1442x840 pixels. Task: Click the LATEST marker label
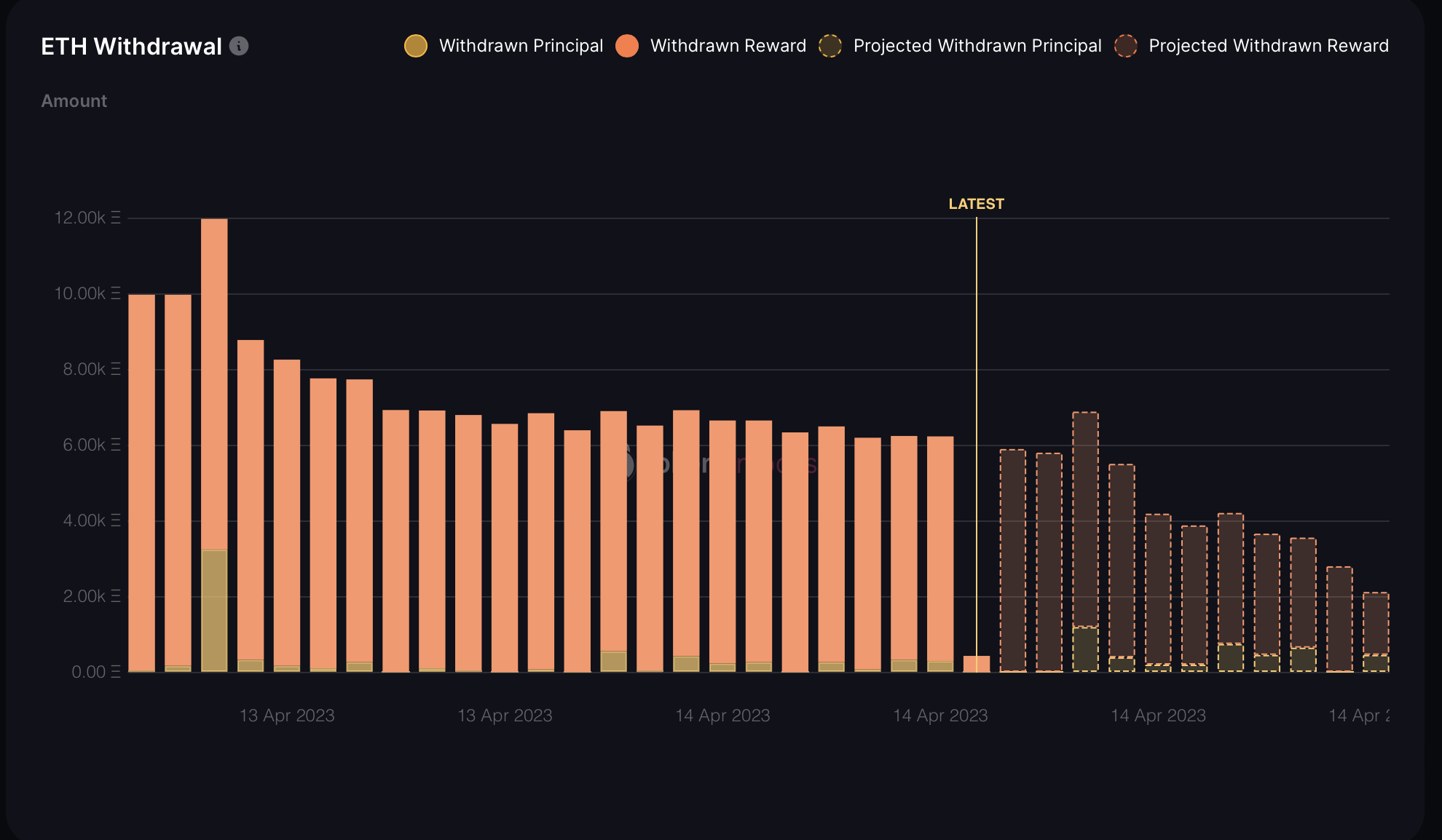point(976,204)
